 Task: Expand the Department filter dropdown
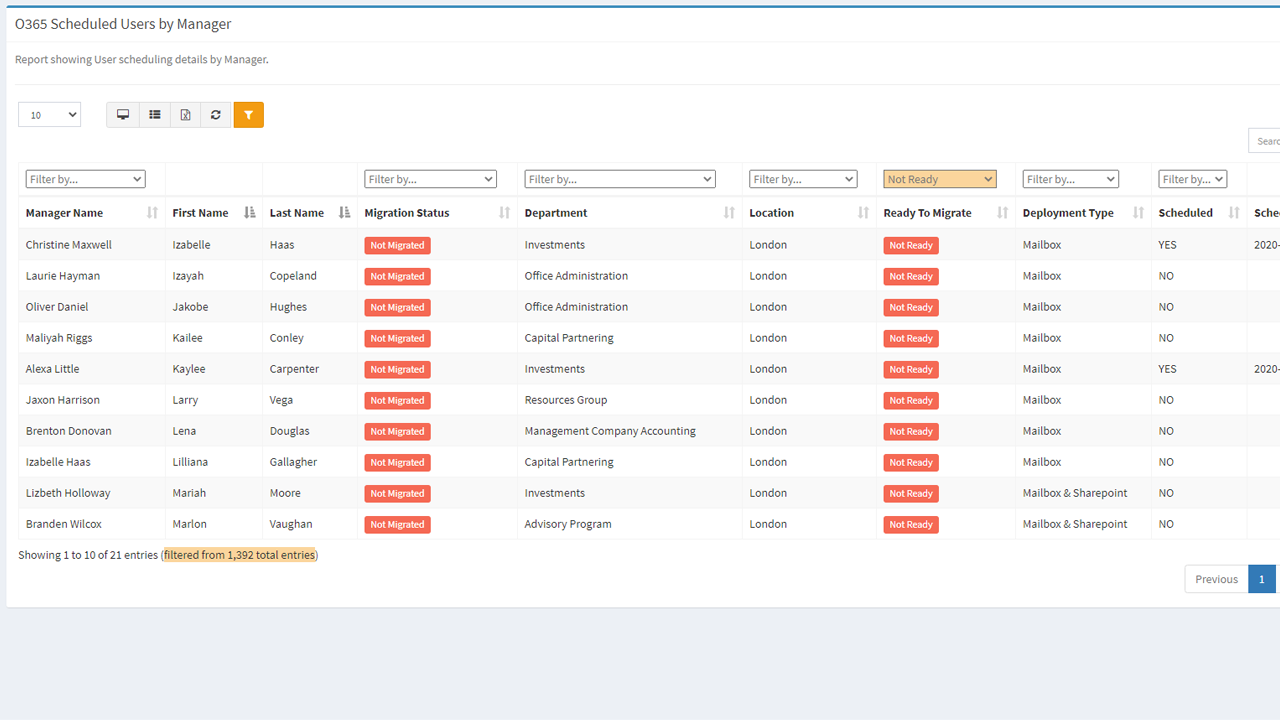click(x=619, y=178)
